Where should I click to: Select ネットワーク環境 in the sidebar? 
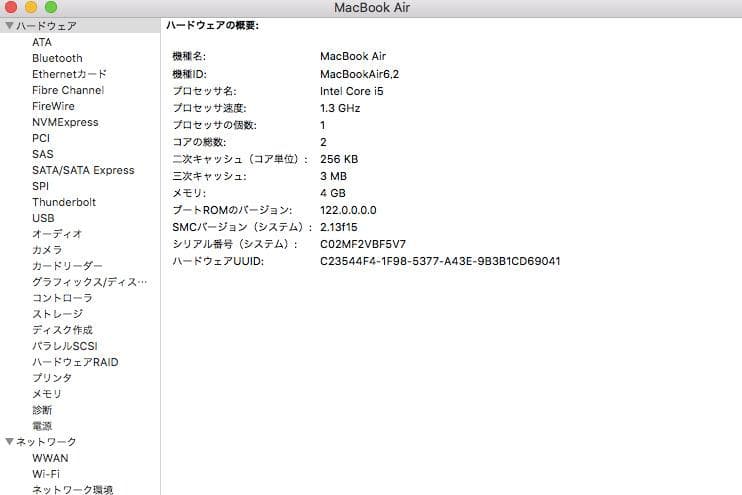[x=72, y=489]
